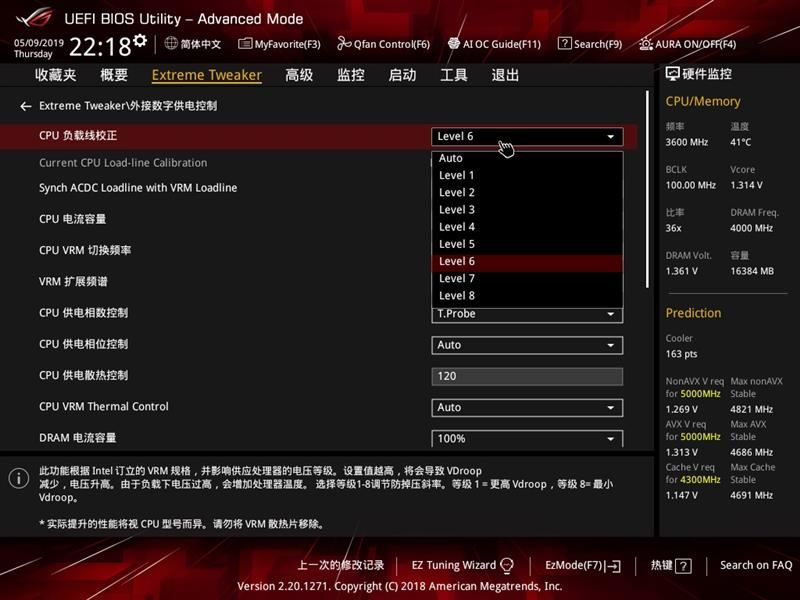
Task: Switch to the 概要 tab
Action: click(x=114, y=75)
